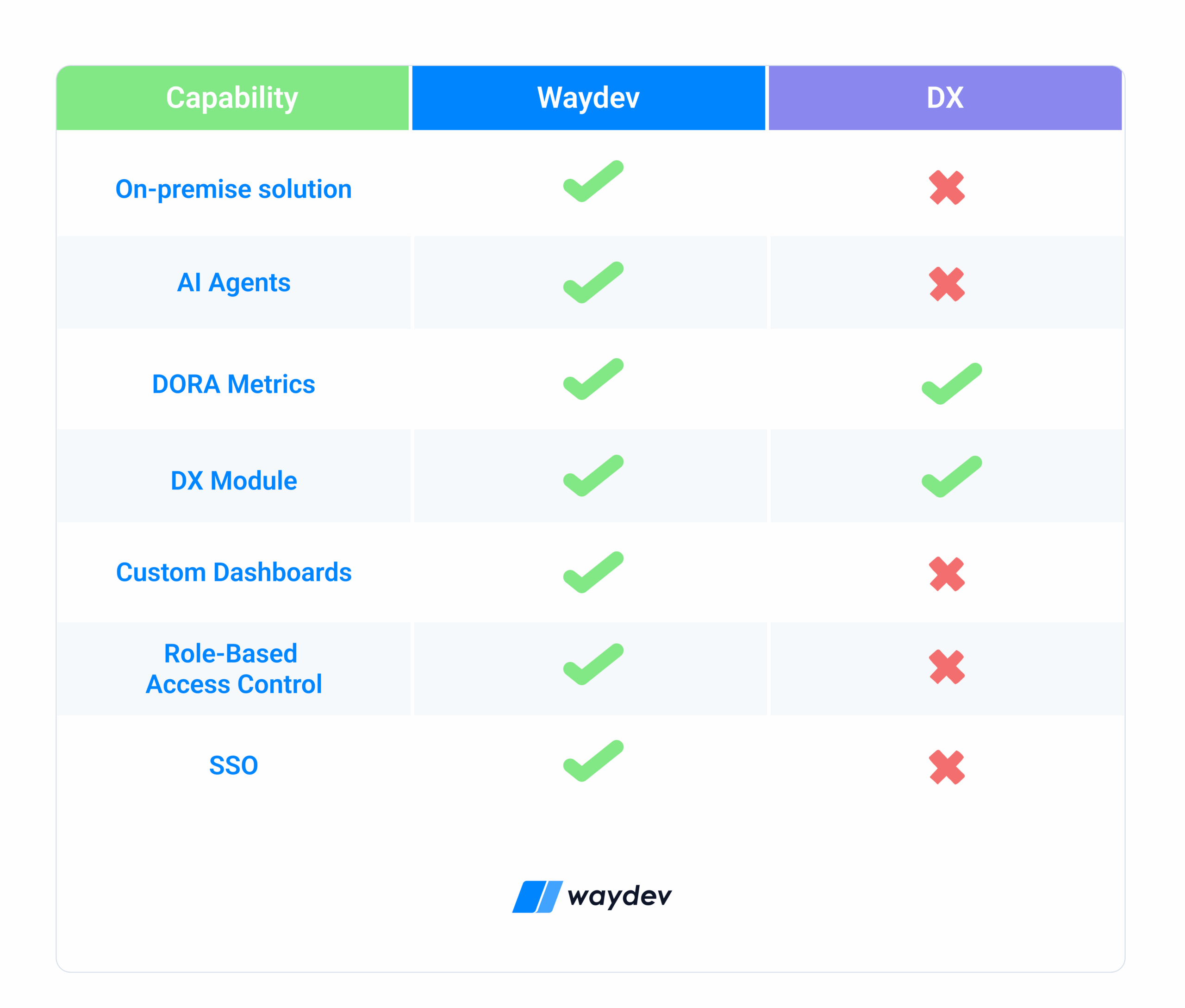Click Waydev's checkmark for Role-Based Access Control

593,664
